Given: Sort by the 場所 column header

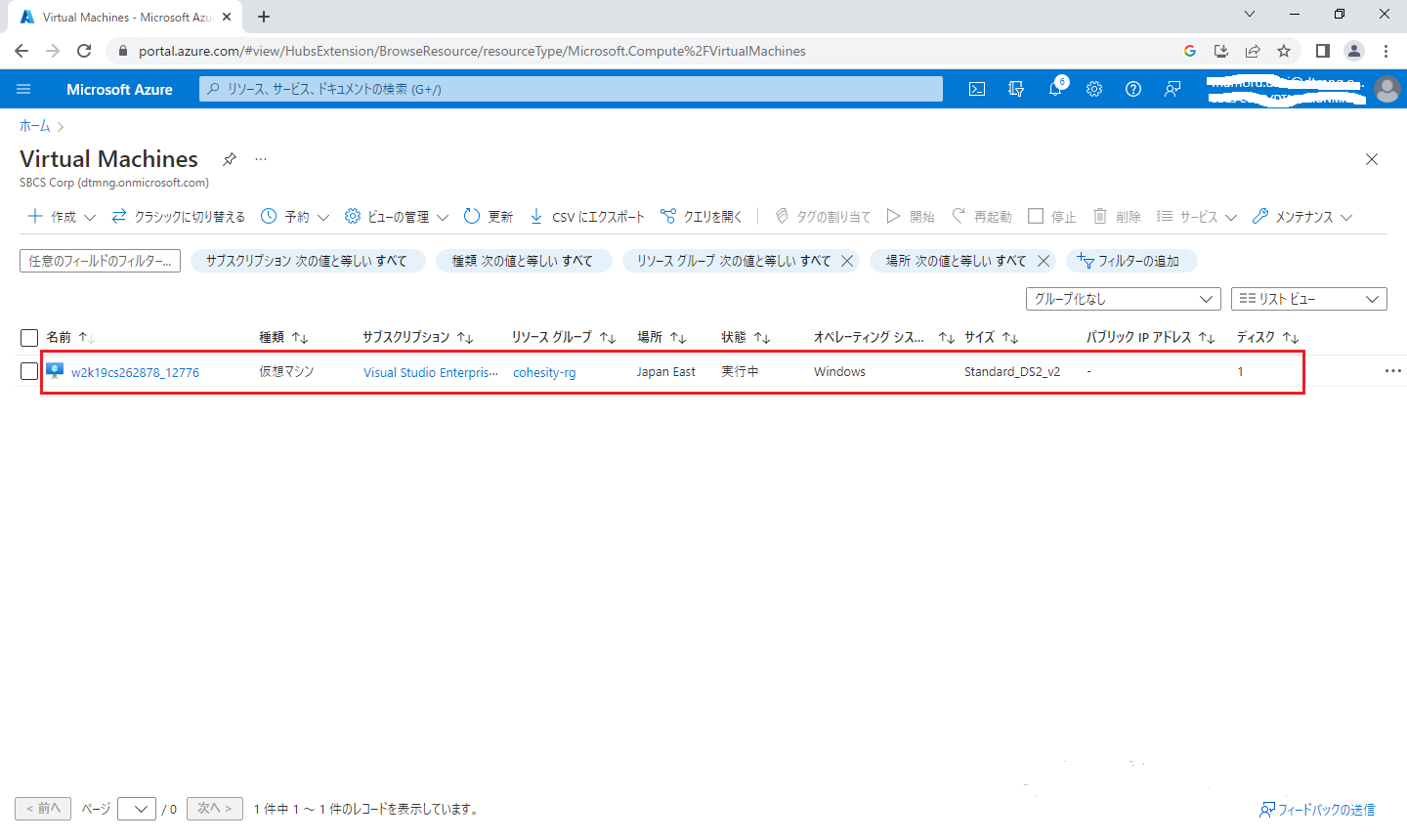Looking at the screenshot, I should click(661, 337).
